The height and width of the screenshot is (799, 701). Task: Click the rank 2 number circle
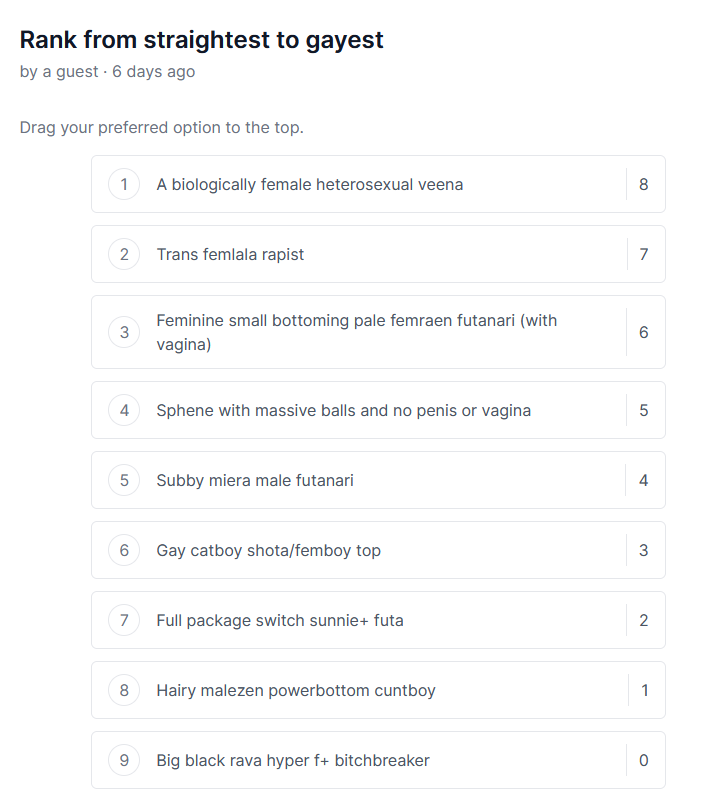[124, 254]
